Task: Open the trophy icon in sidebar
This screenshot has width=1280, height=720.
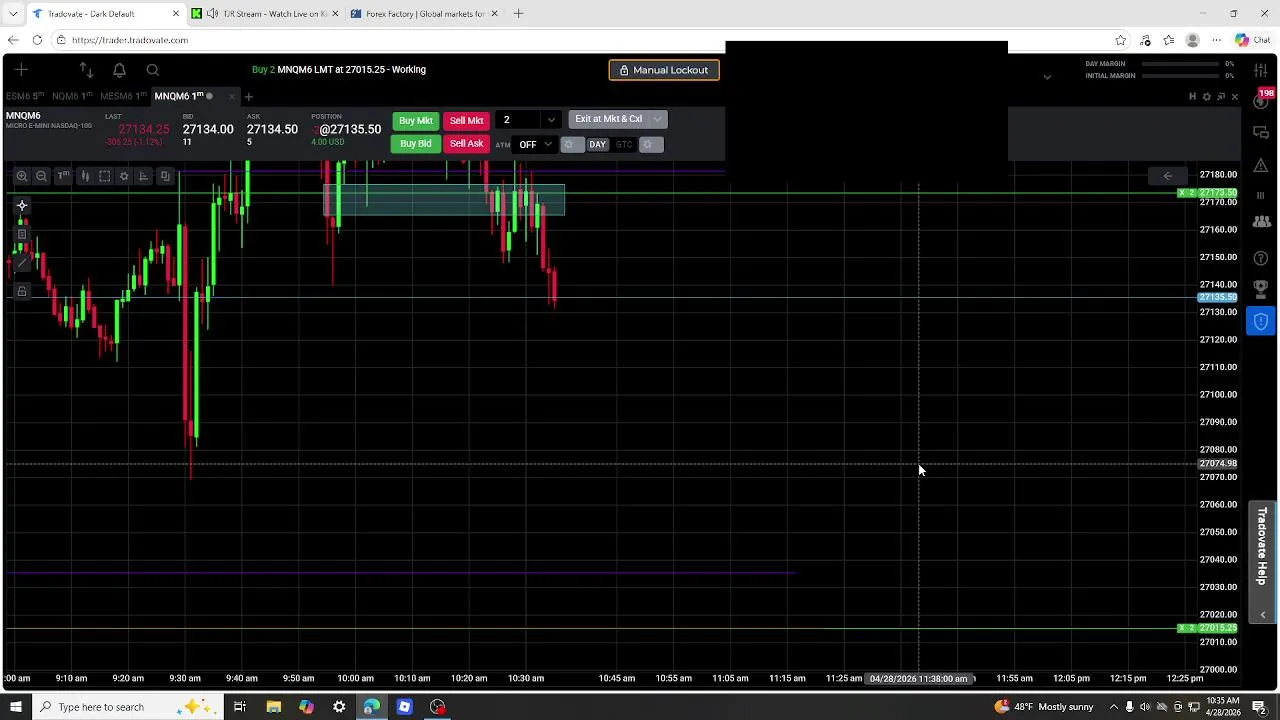Action: [x=1261, y=290]
